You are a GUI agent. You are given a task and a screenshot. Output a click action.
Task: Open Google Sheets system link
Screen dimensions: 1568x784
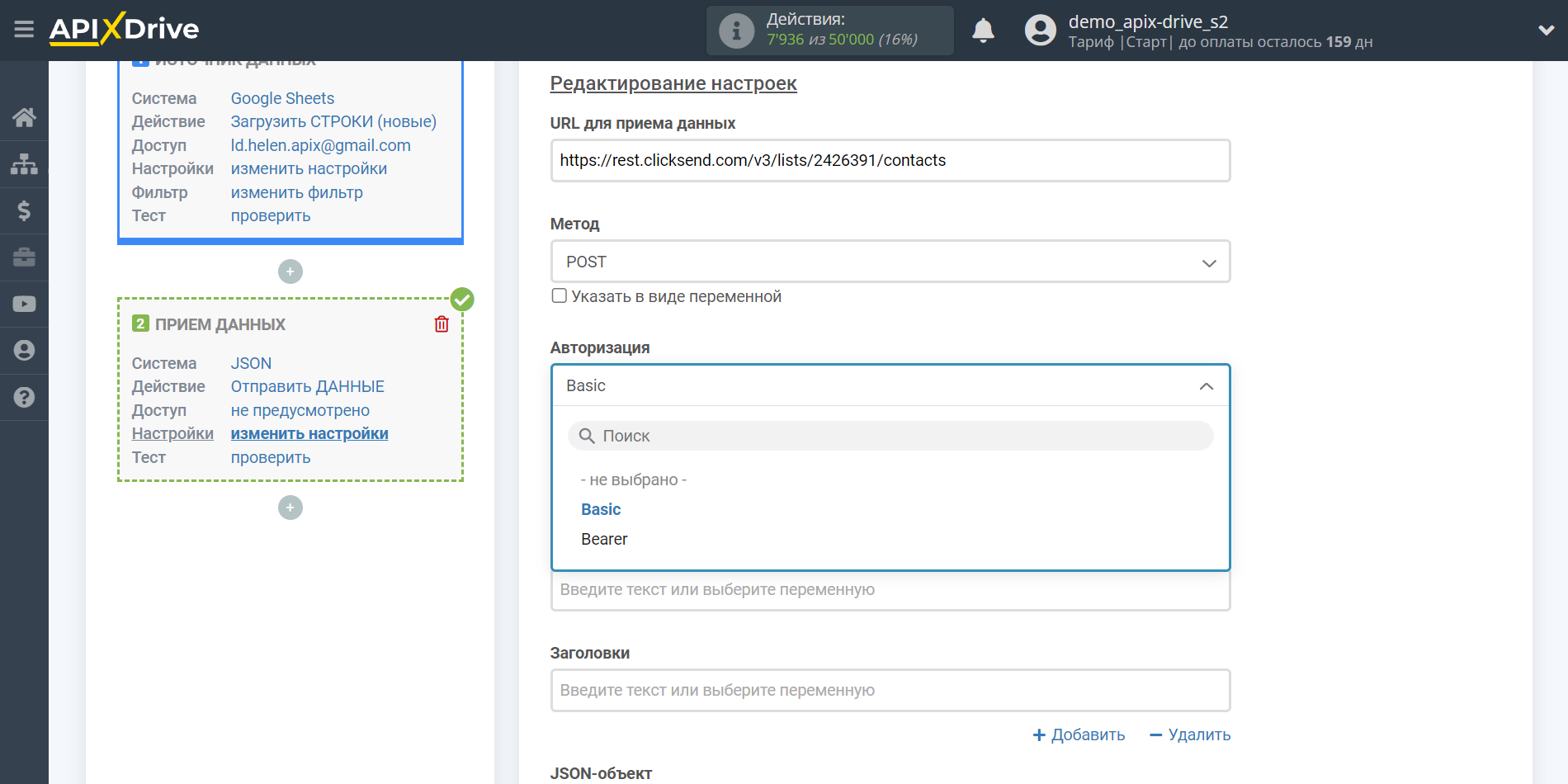[282, 98]
